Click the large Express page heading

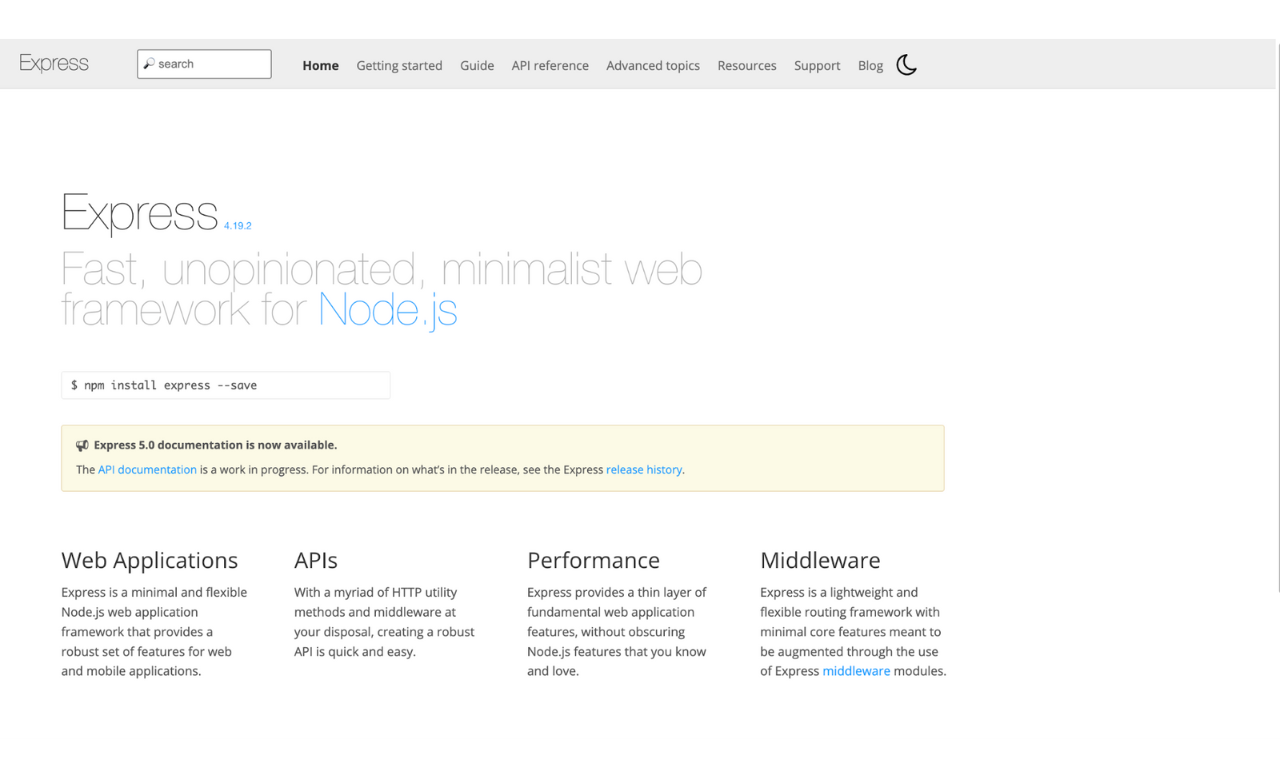click(x=140, y=212)
